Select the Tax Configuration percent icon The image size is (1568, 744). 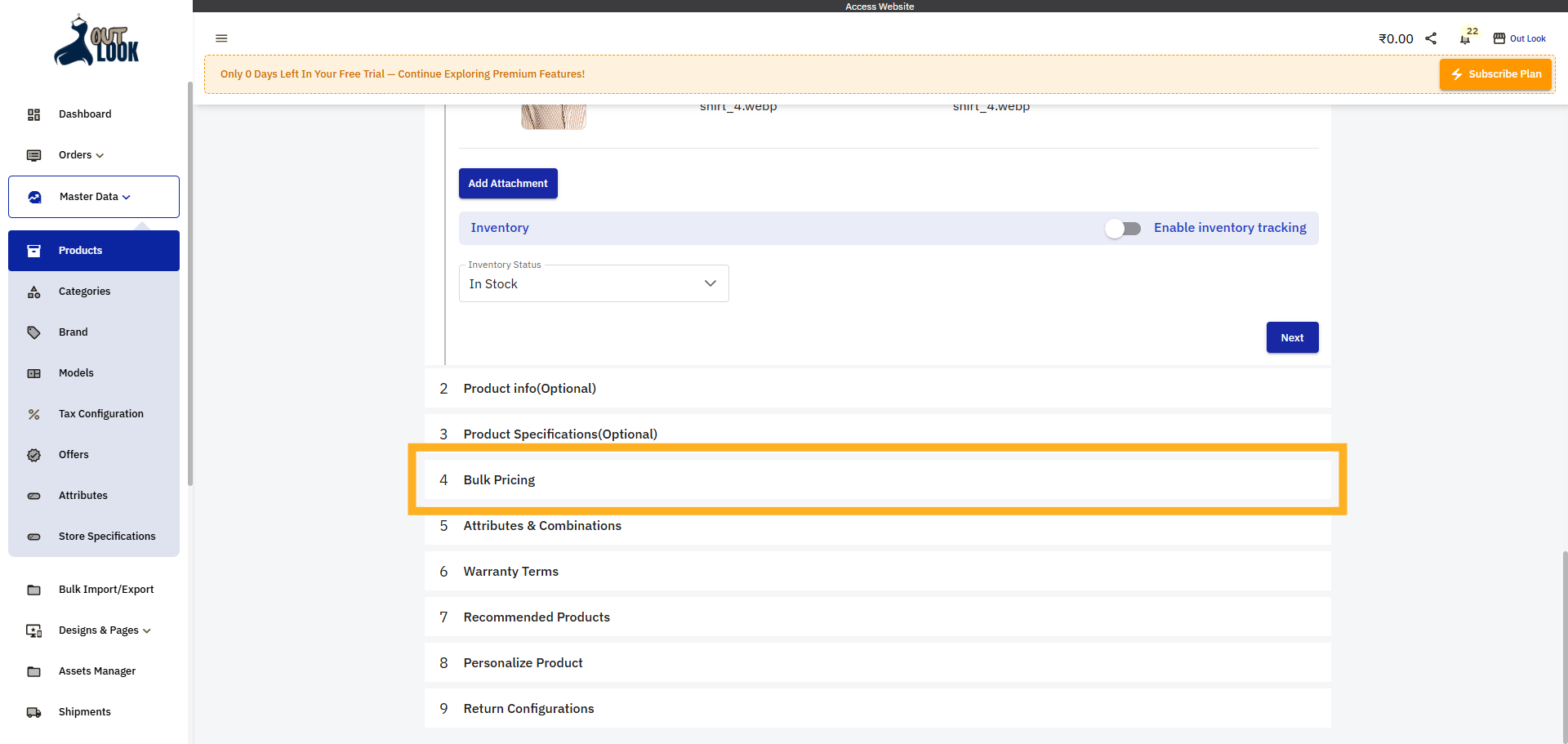click(33, 414)
